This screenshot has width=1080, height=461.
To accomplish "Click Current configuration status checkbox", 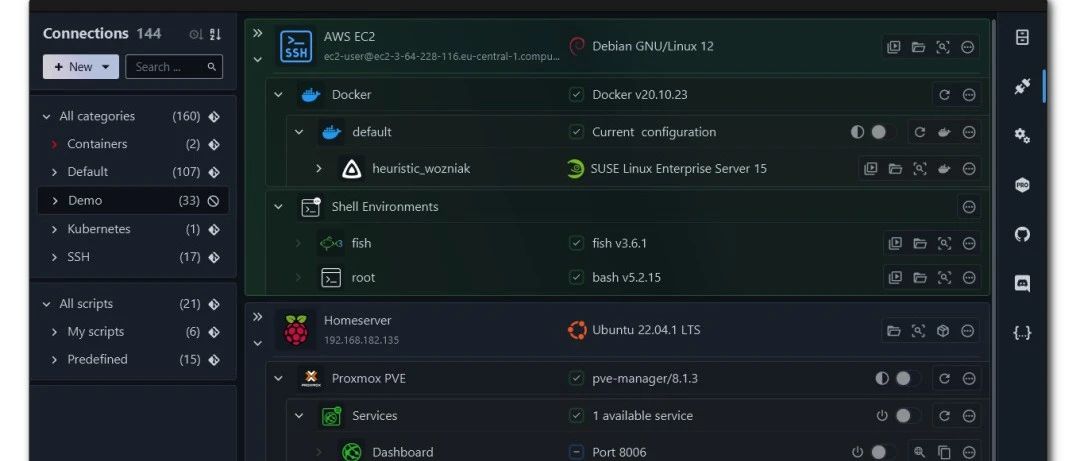I will click(x=577, y=132).
